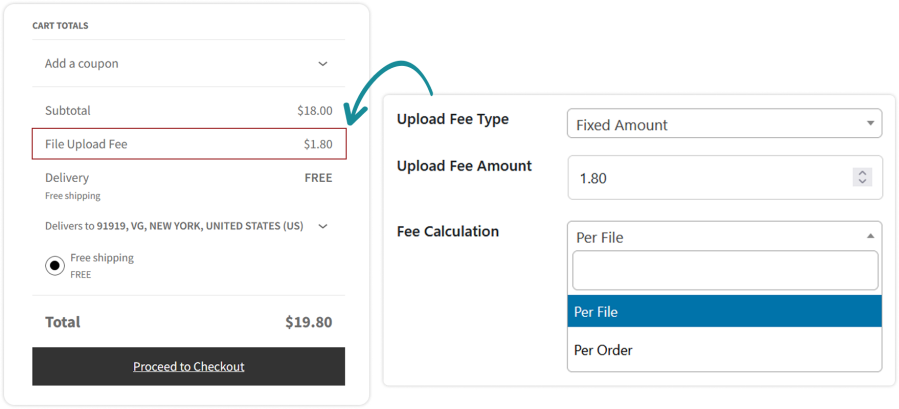This screenshot has width=899, height=409.
Task: Expand the Add a coupon chevron
Action: pyautogui.click(x=322, y=64)
